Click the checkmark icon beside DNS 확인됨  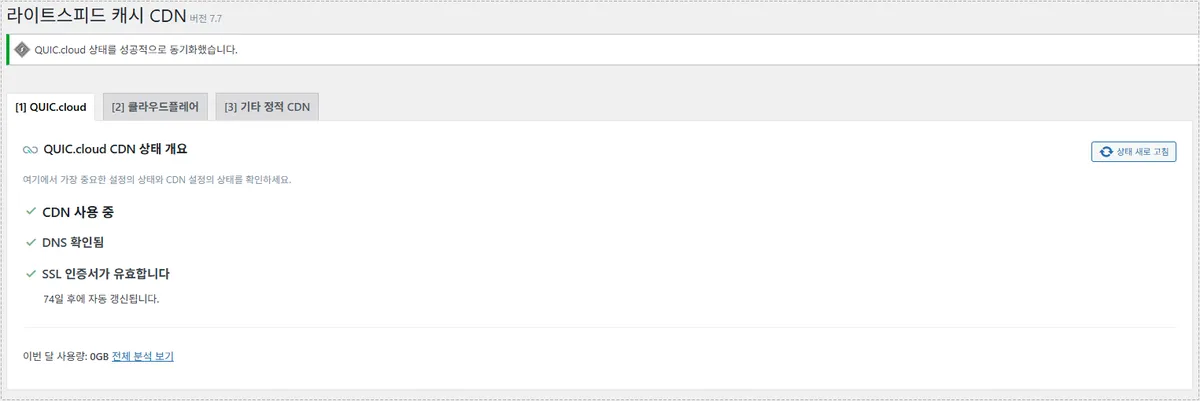click(x=30, y=242)
